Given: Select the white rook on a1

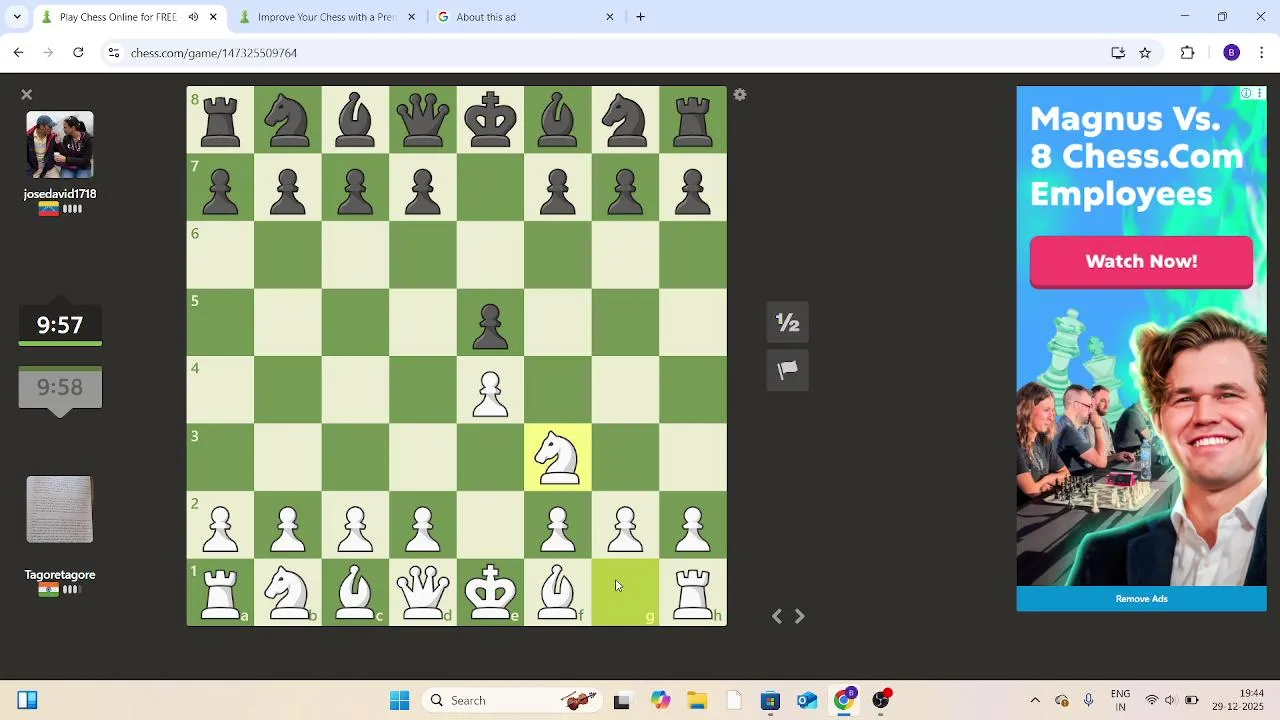Looking at the screenshot, I should pyautogui.click(x=220, y=592).
